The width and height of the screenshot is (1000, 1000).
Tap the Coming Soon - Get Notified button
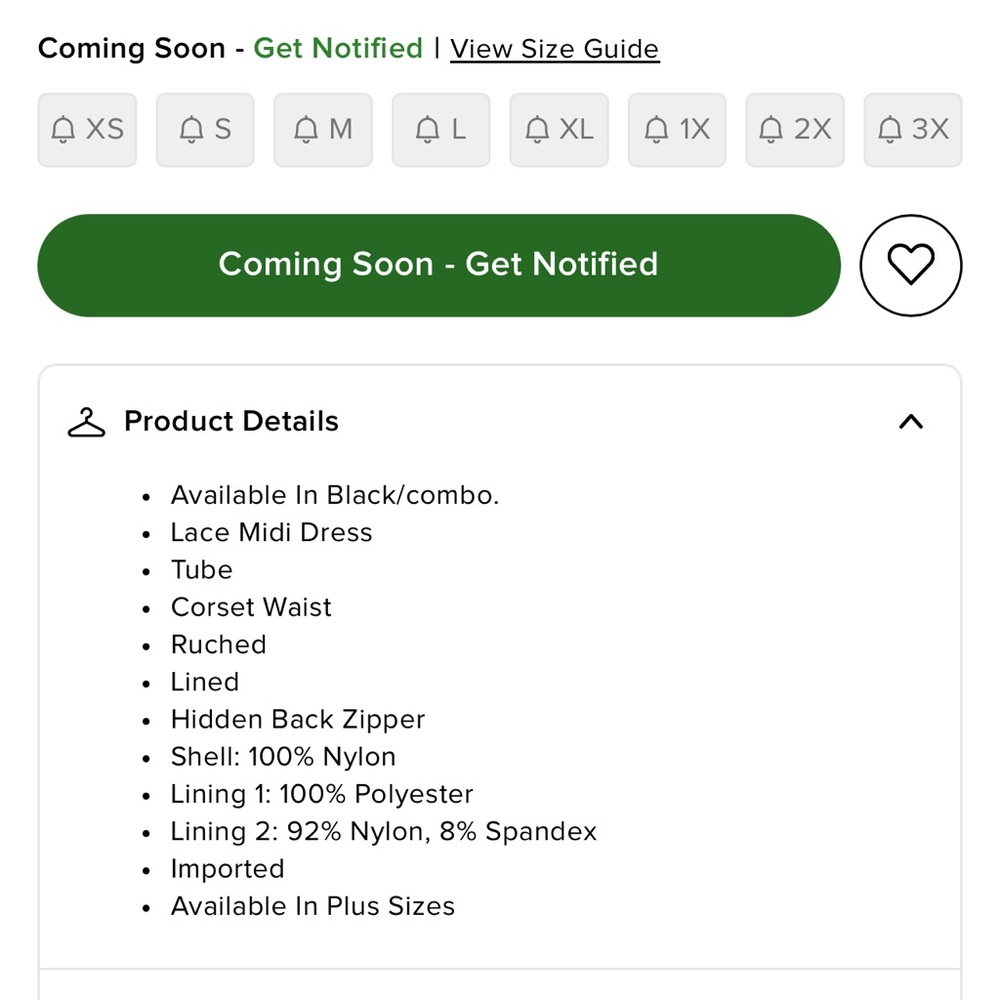click(439, 265)
